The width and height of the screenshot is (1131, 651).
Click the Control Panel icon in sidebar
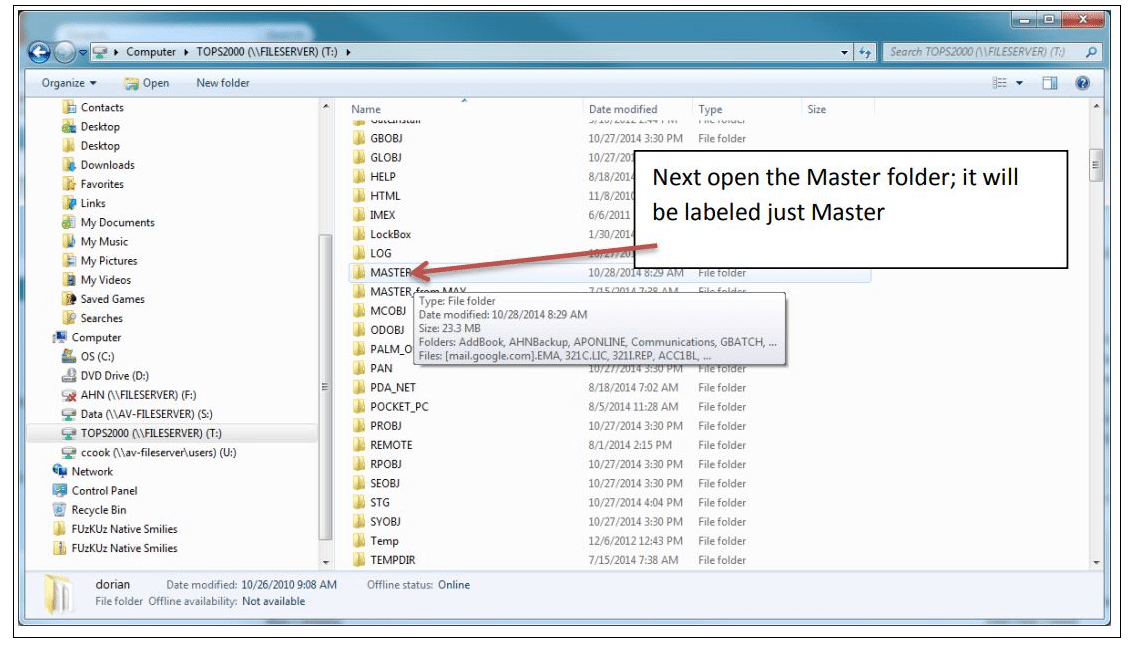[60, 490]
